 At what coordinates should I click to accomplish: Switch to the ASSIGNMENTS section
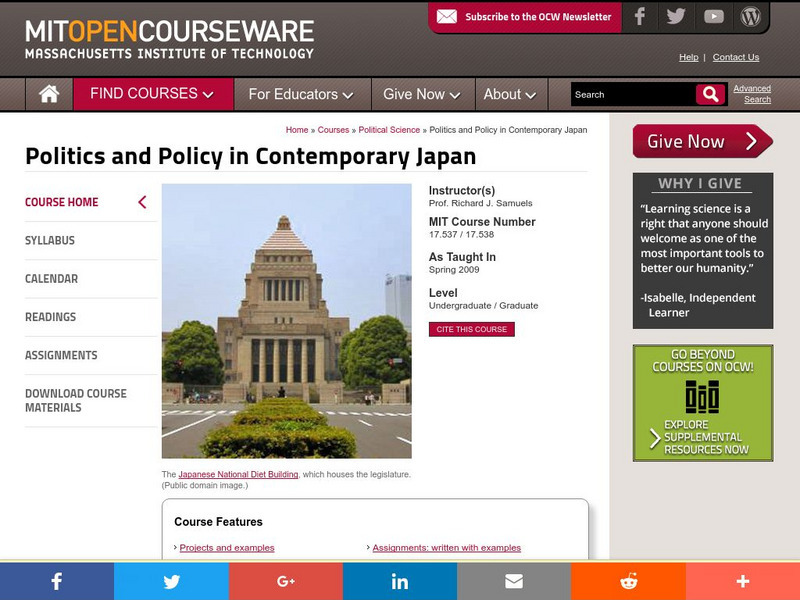click(x=60, y=355)
